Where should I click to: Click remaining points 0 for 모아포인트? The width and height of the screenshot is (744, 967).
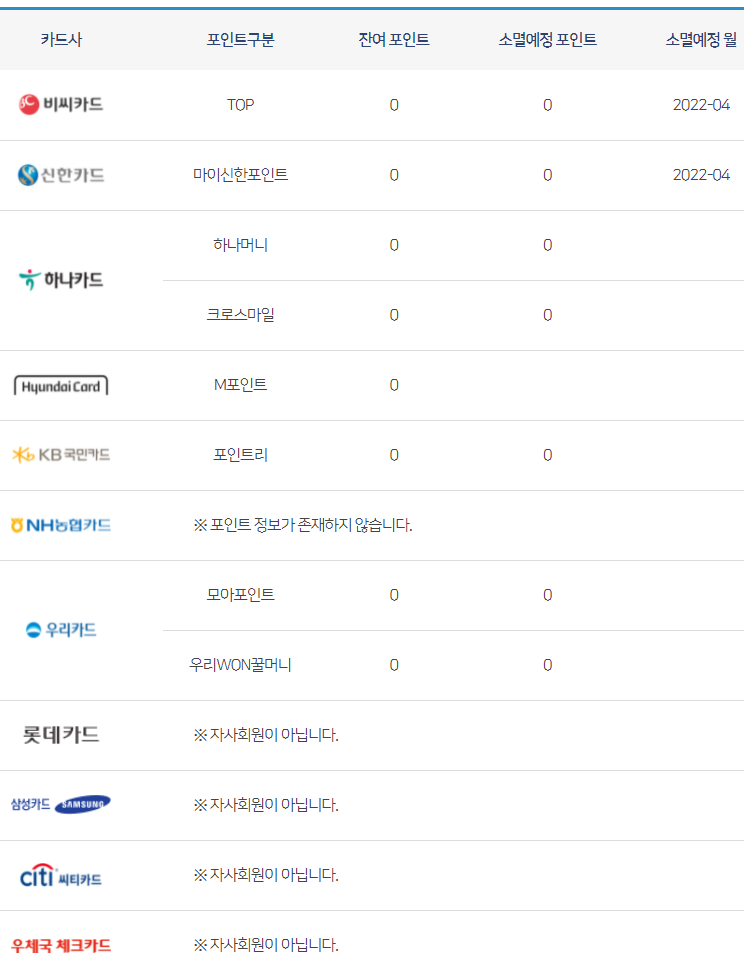[x=394, y=595]
